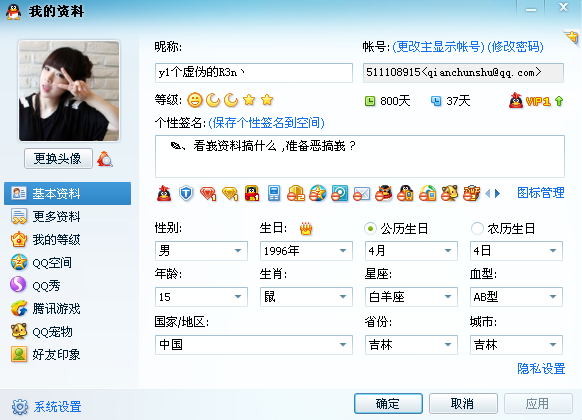Image resolution: width=582 pixels, height=420 pixels.
Task: Click the envelope mail badge icon
Action: (x=362, y=193)
